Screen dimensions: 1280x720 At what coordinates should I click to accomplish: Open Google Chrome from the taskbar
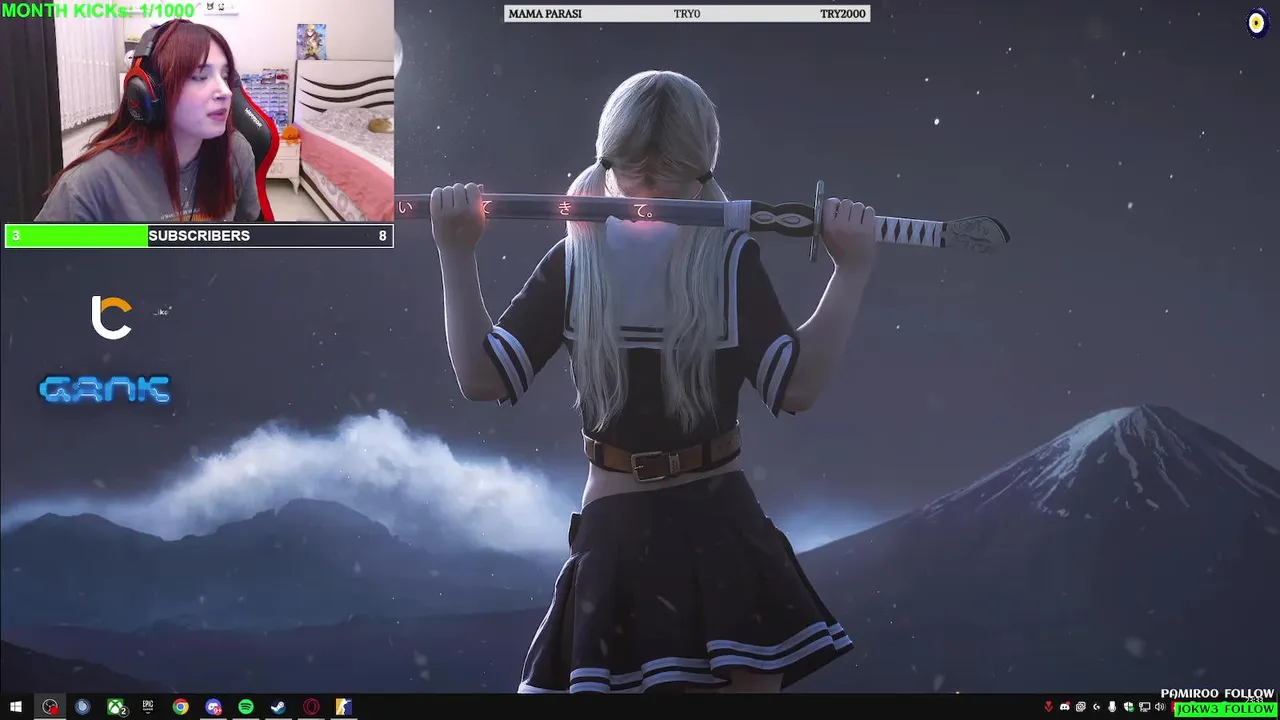(x=180, y=707)
